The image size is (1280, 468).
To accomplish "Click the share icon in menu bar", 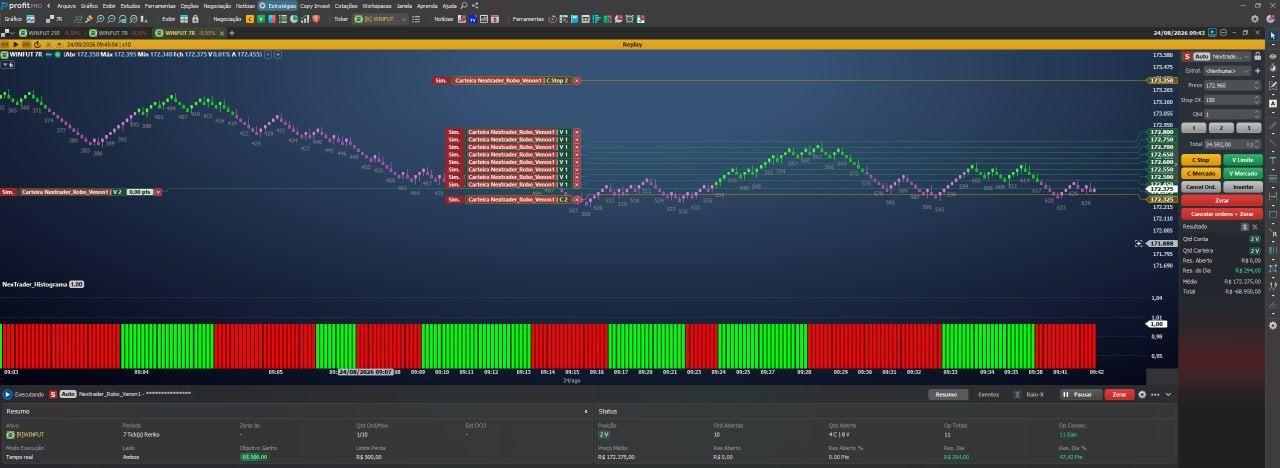I will coord(475,6).
